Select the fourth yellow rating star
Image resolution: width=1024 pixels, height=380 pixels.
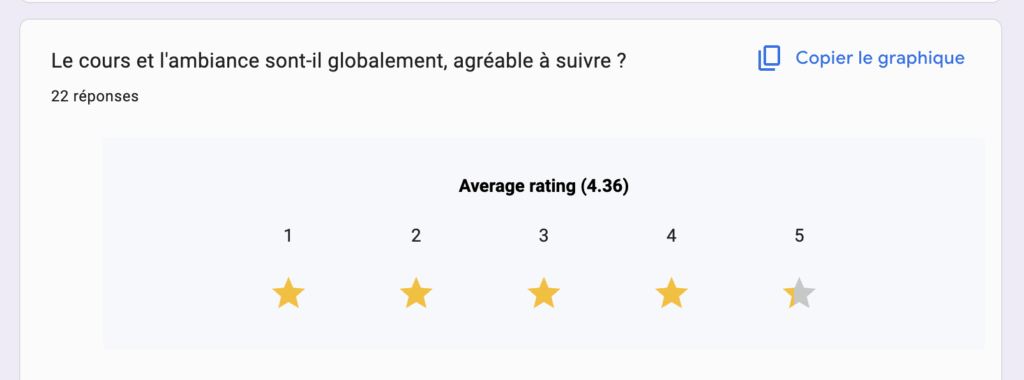click(x=671, y=293)
